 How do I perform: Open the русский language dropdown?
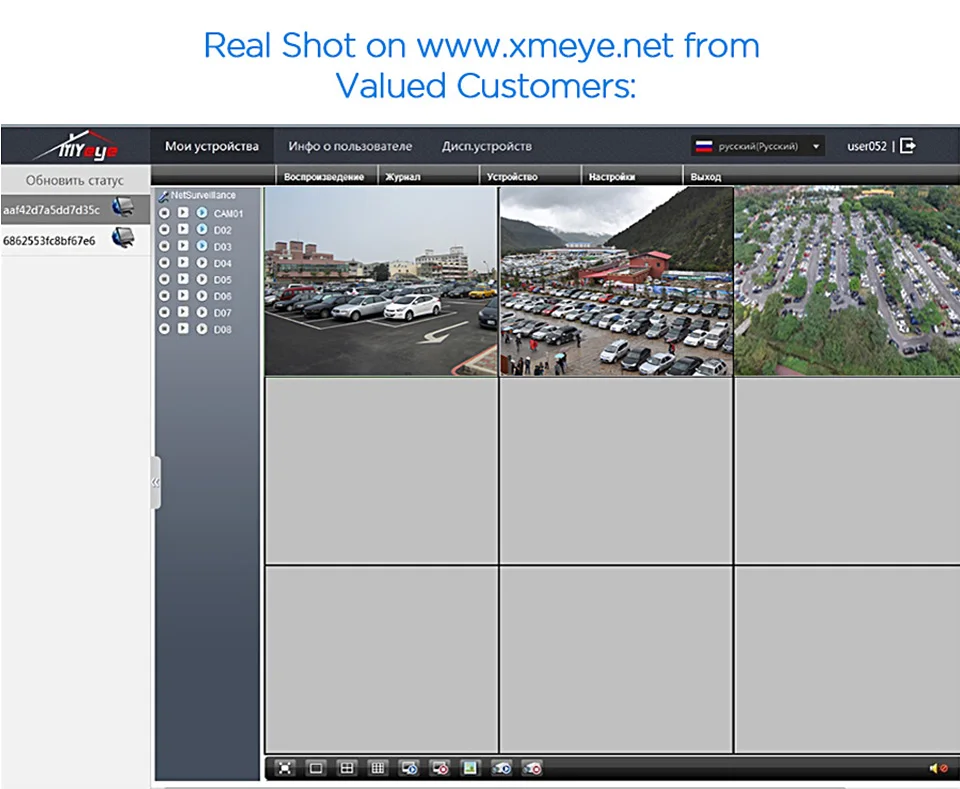click(758, 146)
